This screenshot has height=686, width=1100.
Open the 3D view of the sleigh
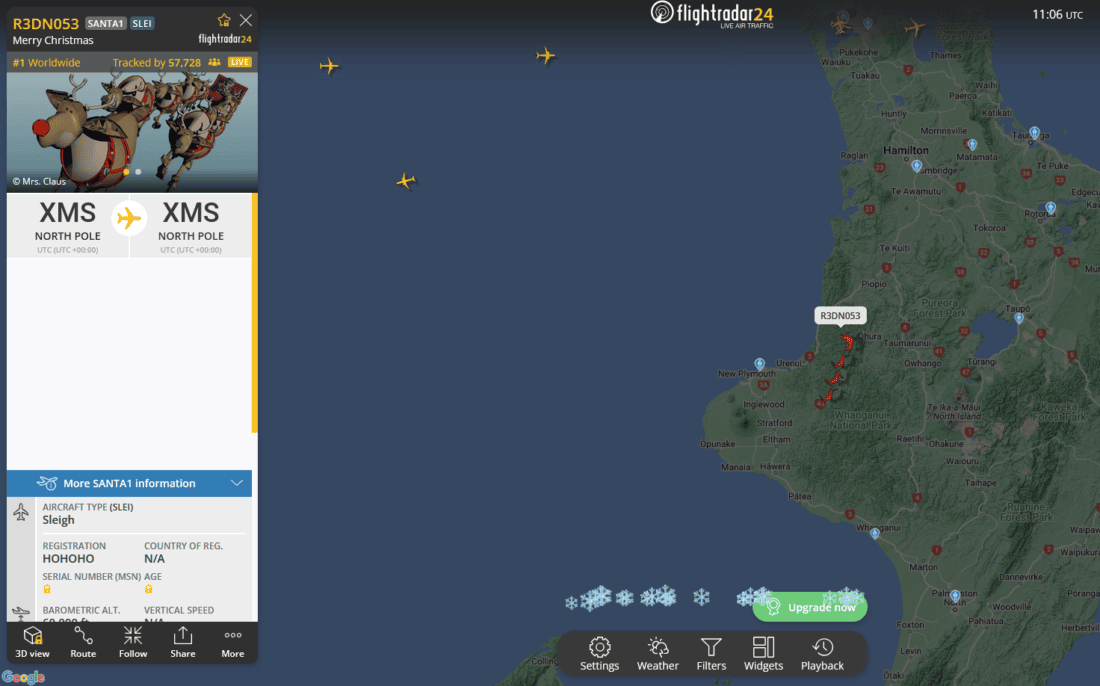32,643
